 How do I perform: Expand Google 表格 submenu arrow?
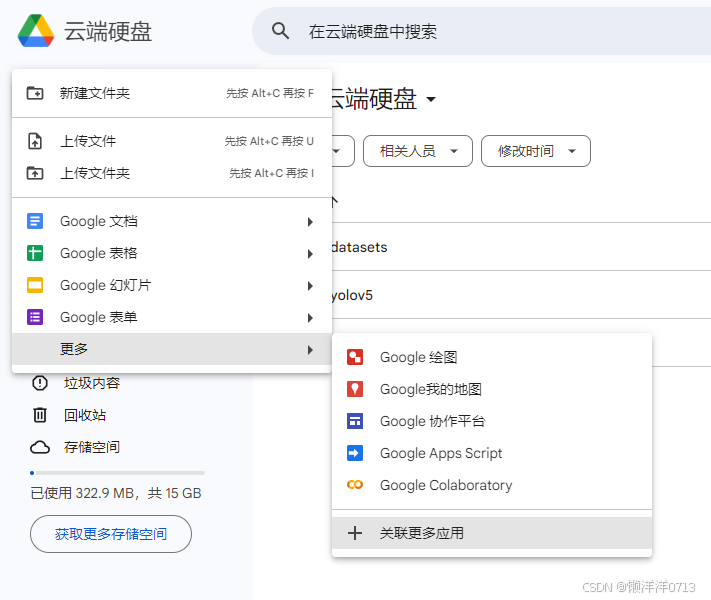click(310, 254)
